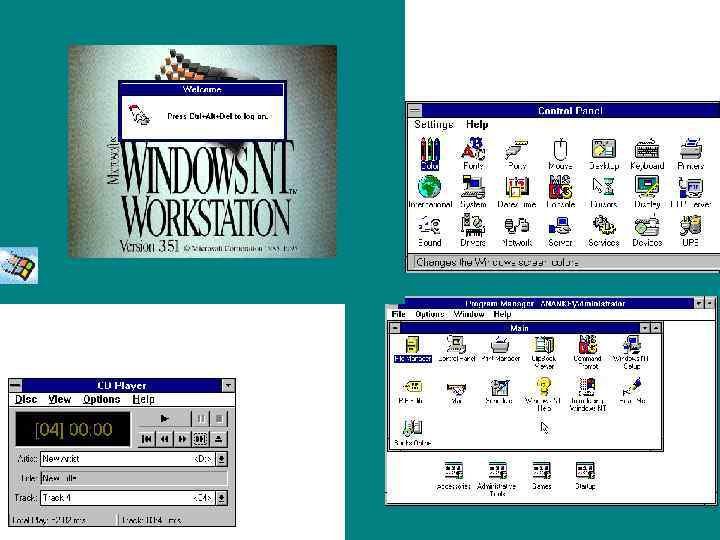The height and width of the screenshot is (540, 720).
Task: Open the Control Panel window control-menu box
Action: click(415, 110)
